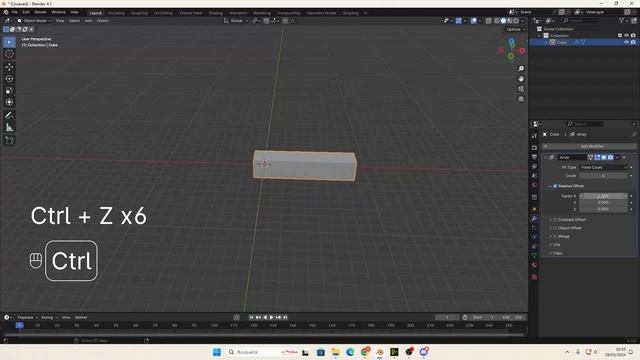This screenshot has height=360, width=640.
Task: Toggle Relative Offset checkbox
Action: pyautogui.click(x=555, y=186)
